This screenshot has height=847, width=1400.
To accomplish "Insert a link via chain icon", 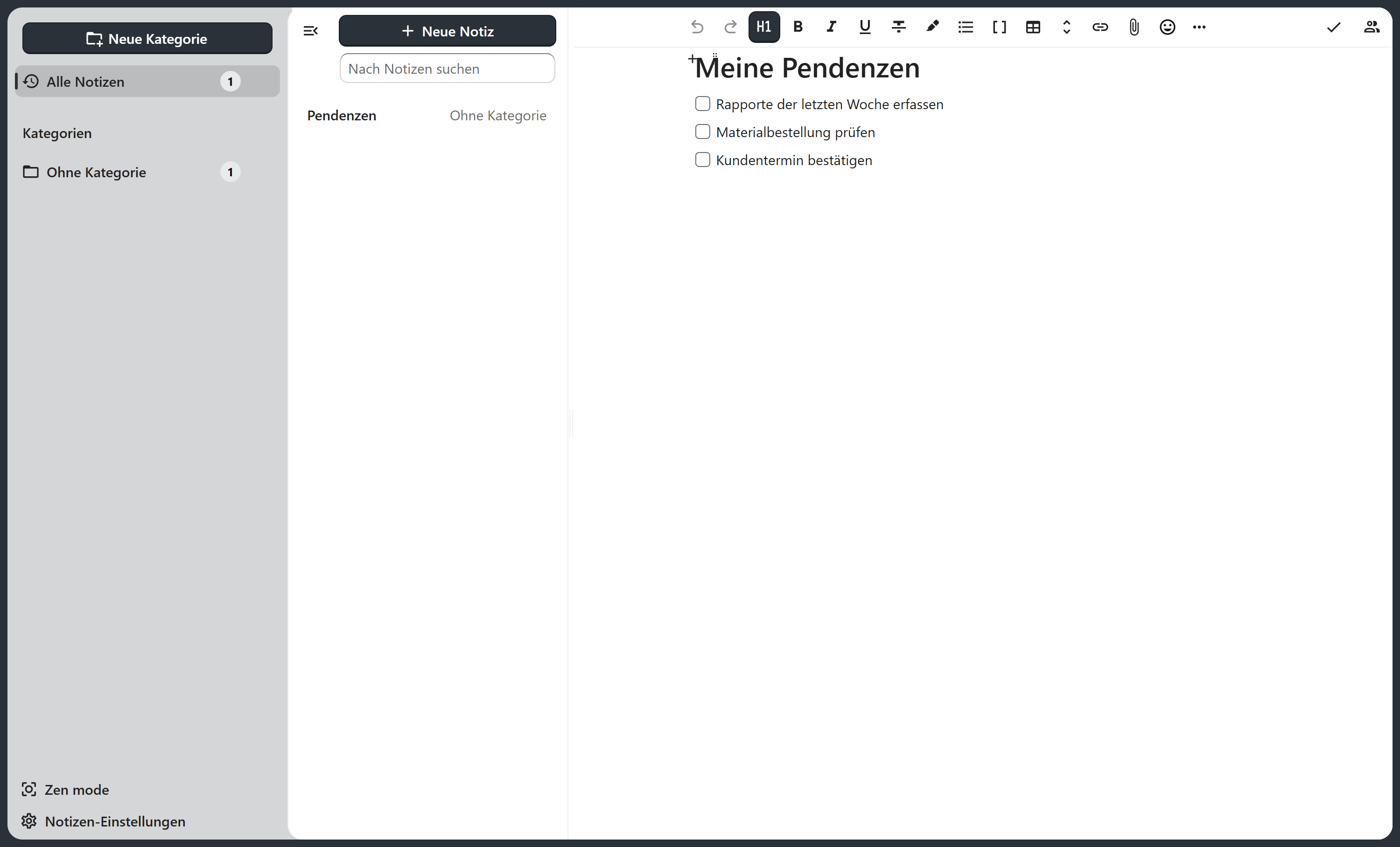I will pyautogui.click(x=1100, y=27).
